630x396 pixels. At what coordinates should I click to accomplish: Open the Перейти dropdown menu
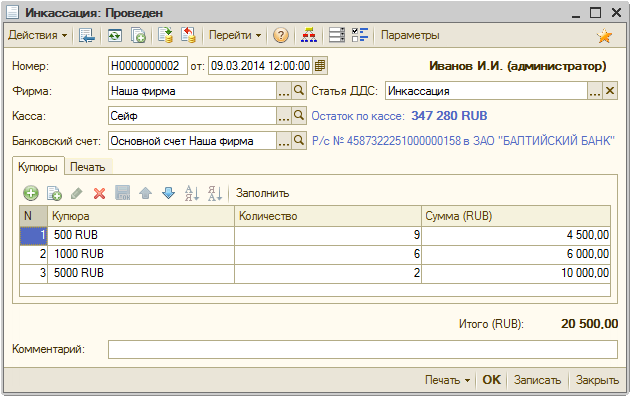(235, 35)
